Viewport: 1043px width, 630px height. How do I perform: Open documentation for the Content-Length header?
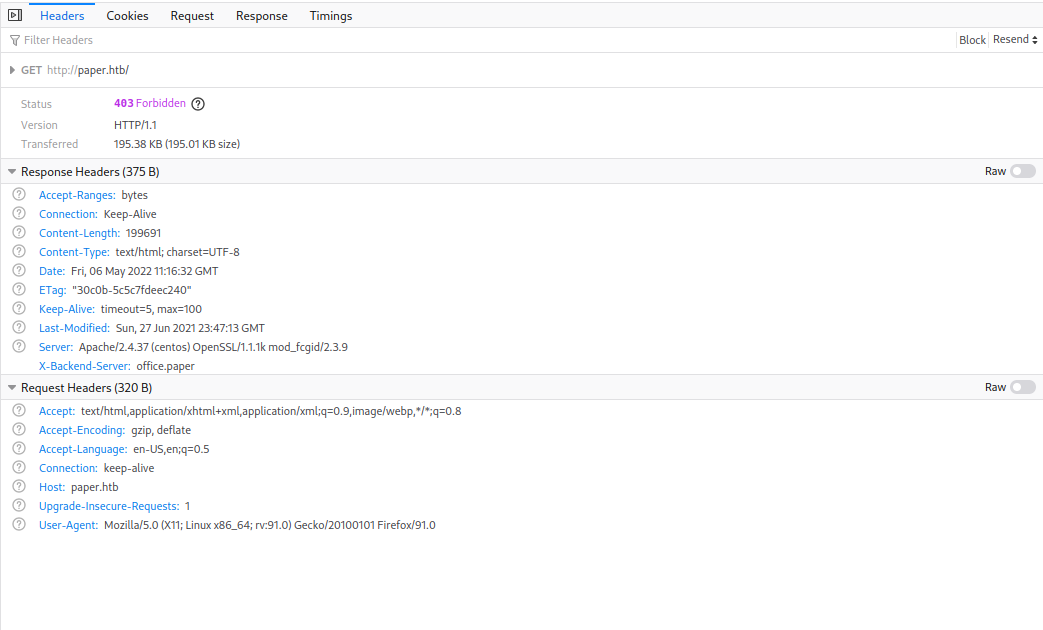79,232
